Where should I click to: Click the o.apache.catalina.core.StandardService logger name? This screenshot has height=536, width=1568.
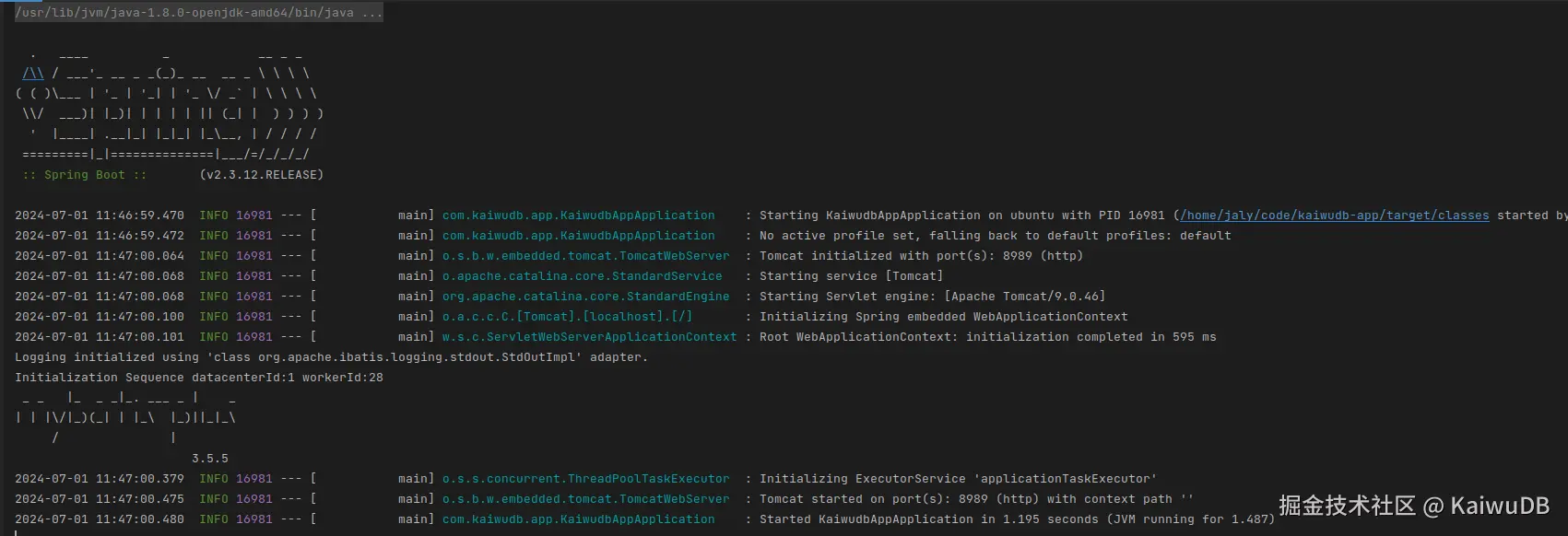(x=582, y=276)
